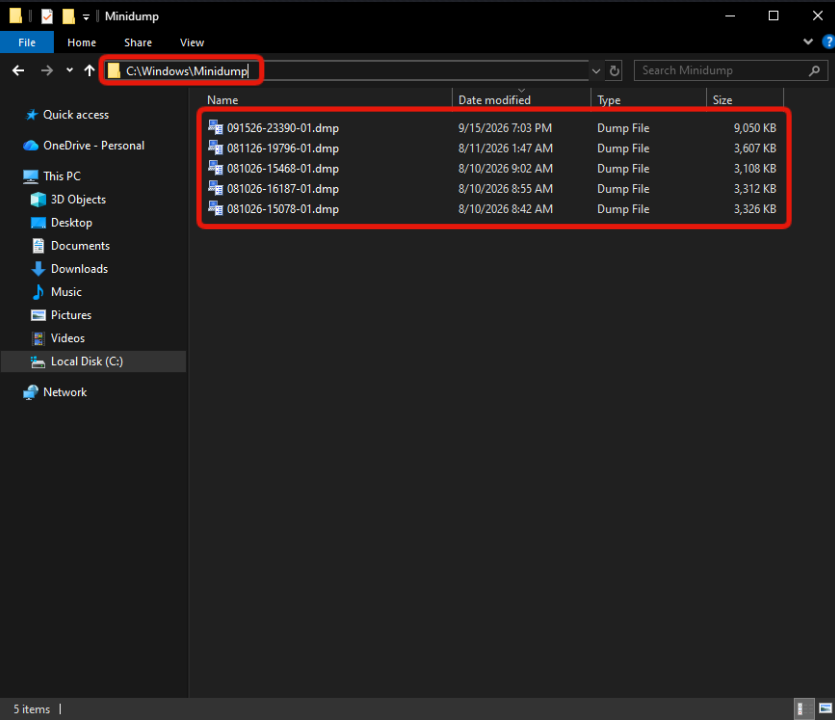Open 3D Objects folder in sidebar
Screen dimensions: 835x720
point(78,199)
